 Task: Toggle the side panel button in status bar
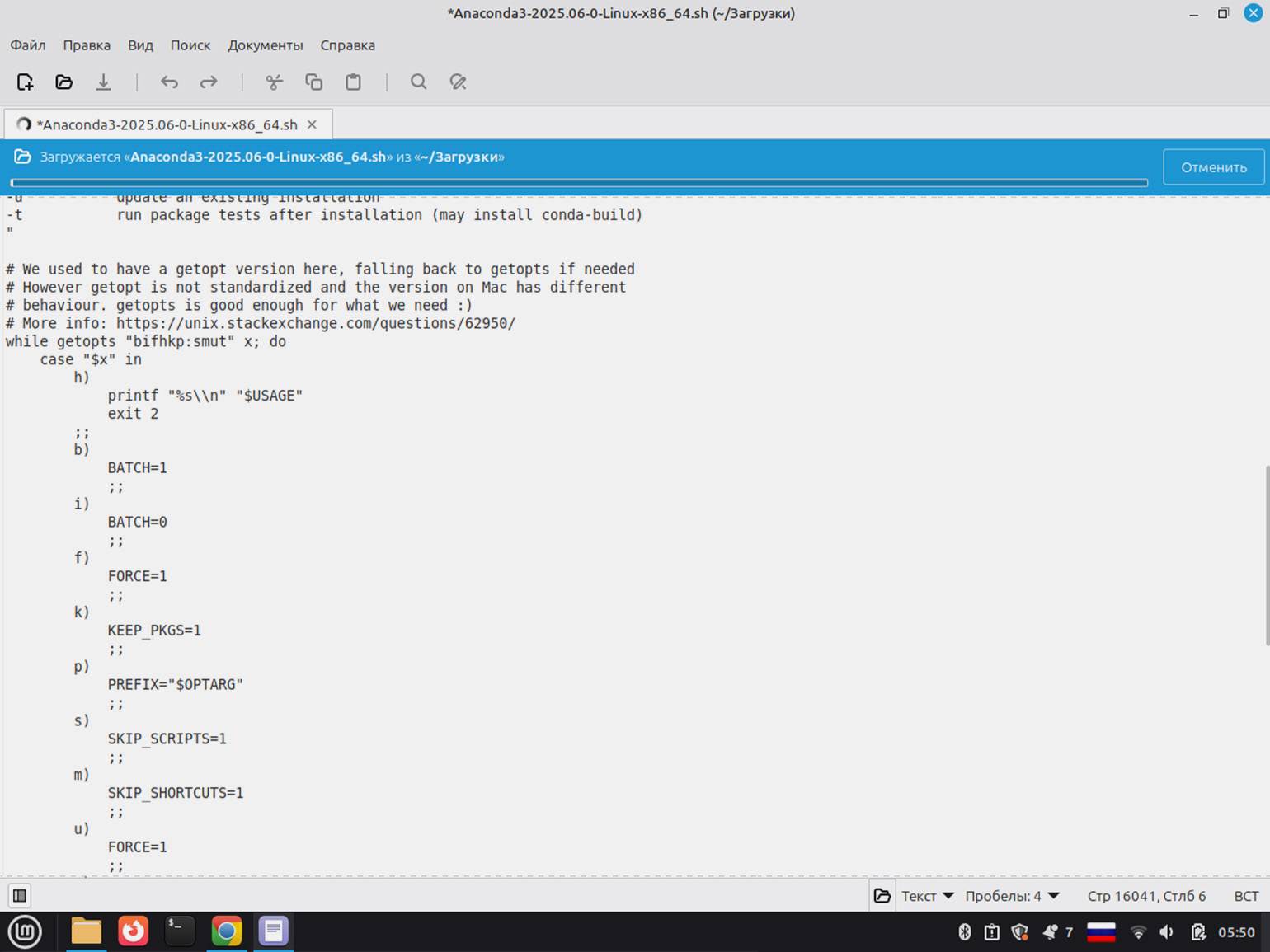pyautogui.click(x=20, y=895)
